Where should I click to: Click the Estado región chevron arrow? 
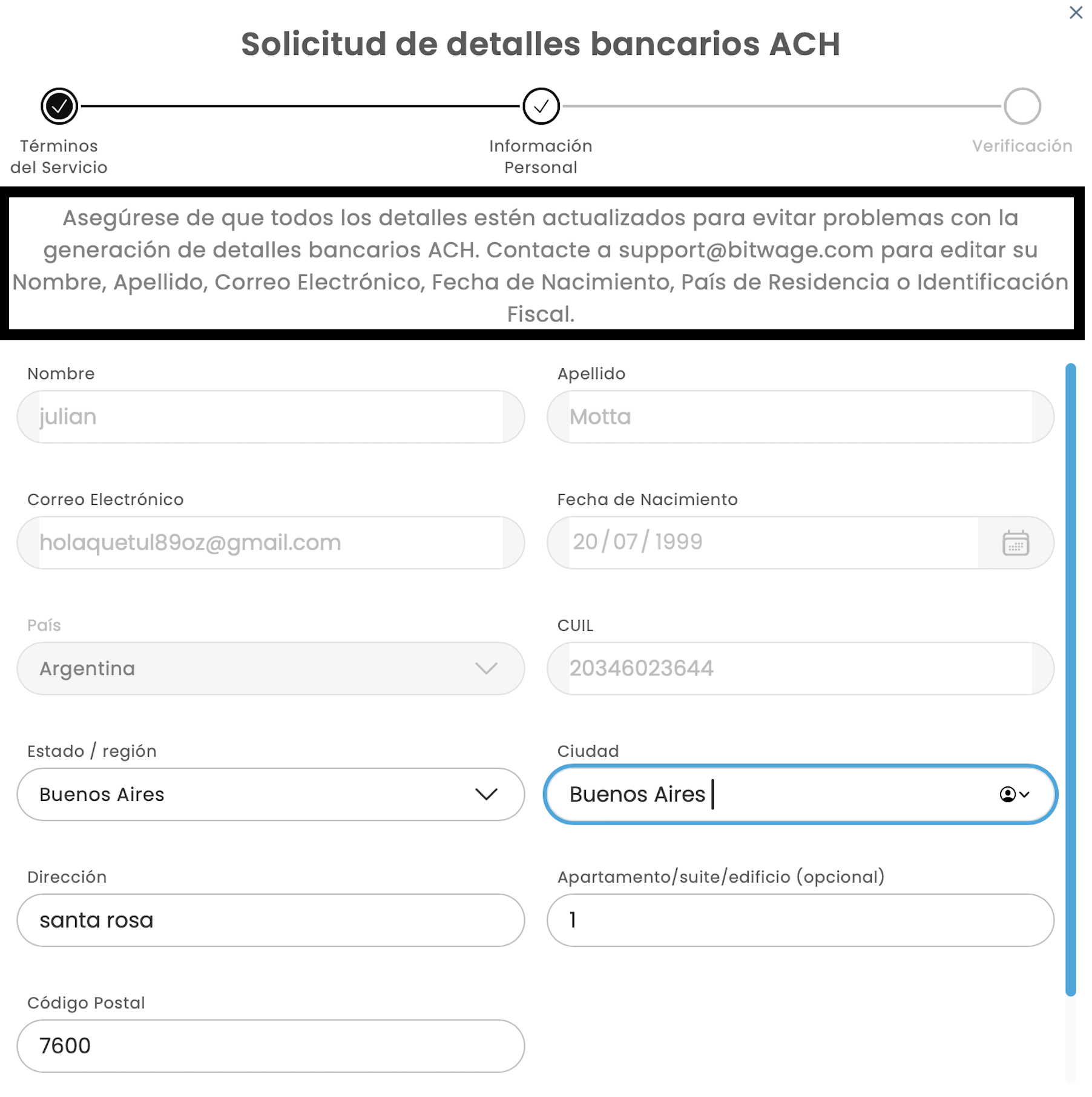[486, 794]
